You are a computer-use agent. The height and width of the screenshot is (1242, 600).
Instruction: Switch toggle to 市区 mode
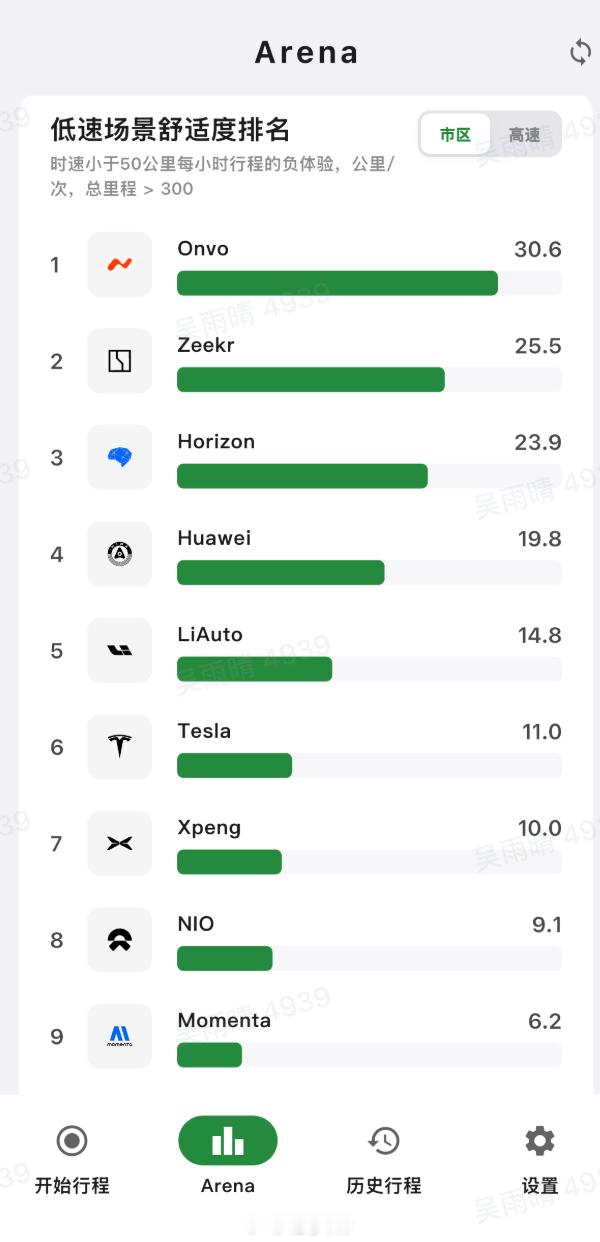[456, 134]
